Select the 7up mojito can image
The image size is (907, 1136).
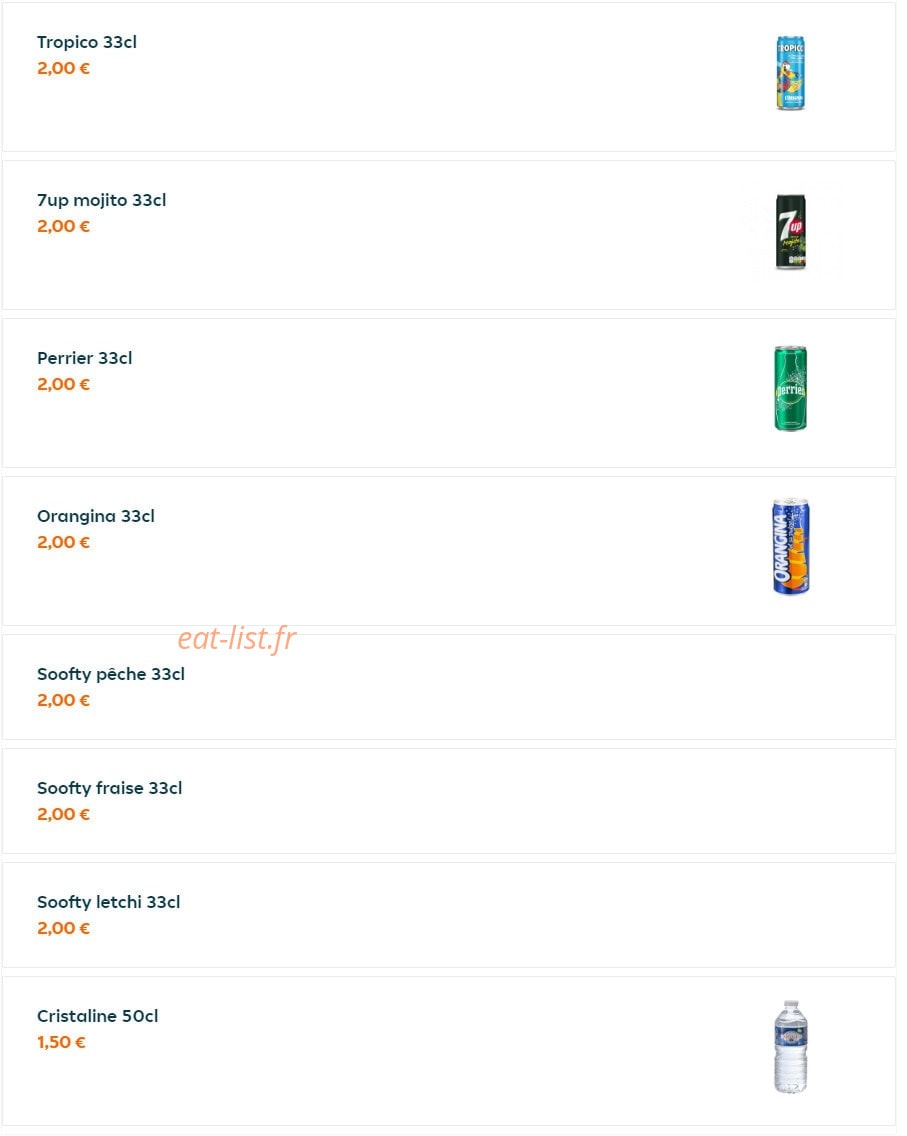(x=790, y=232)
